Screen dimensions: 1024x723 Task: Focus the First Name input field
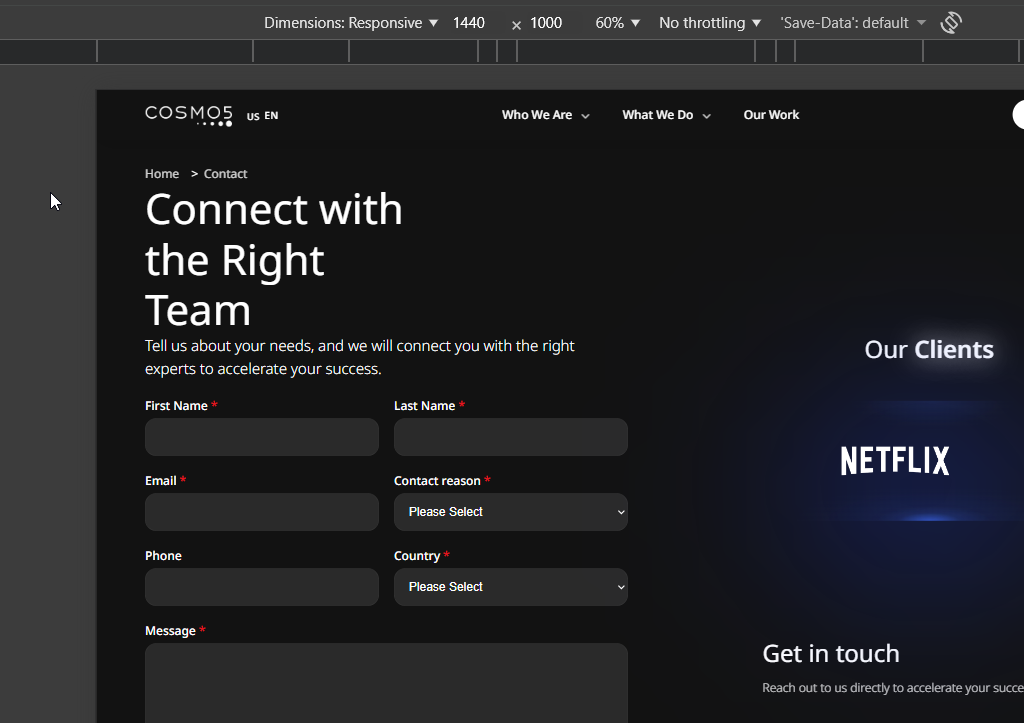(262, 437)
